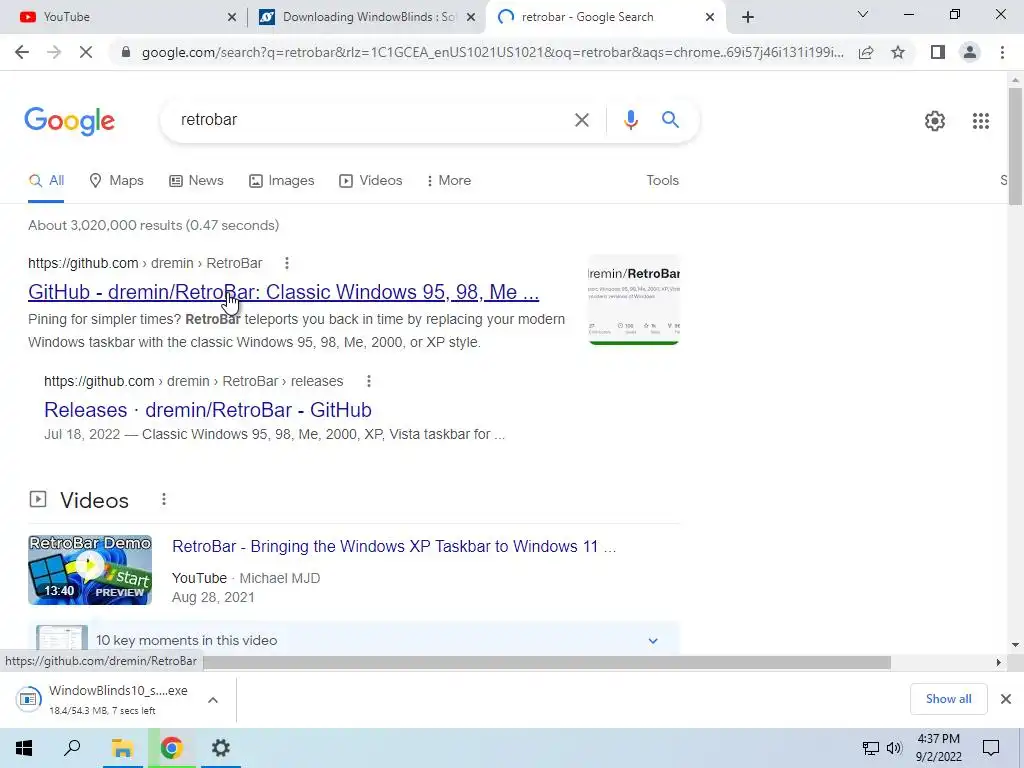Open the notification center
The image size is (1024, 768).
[991, 748]
